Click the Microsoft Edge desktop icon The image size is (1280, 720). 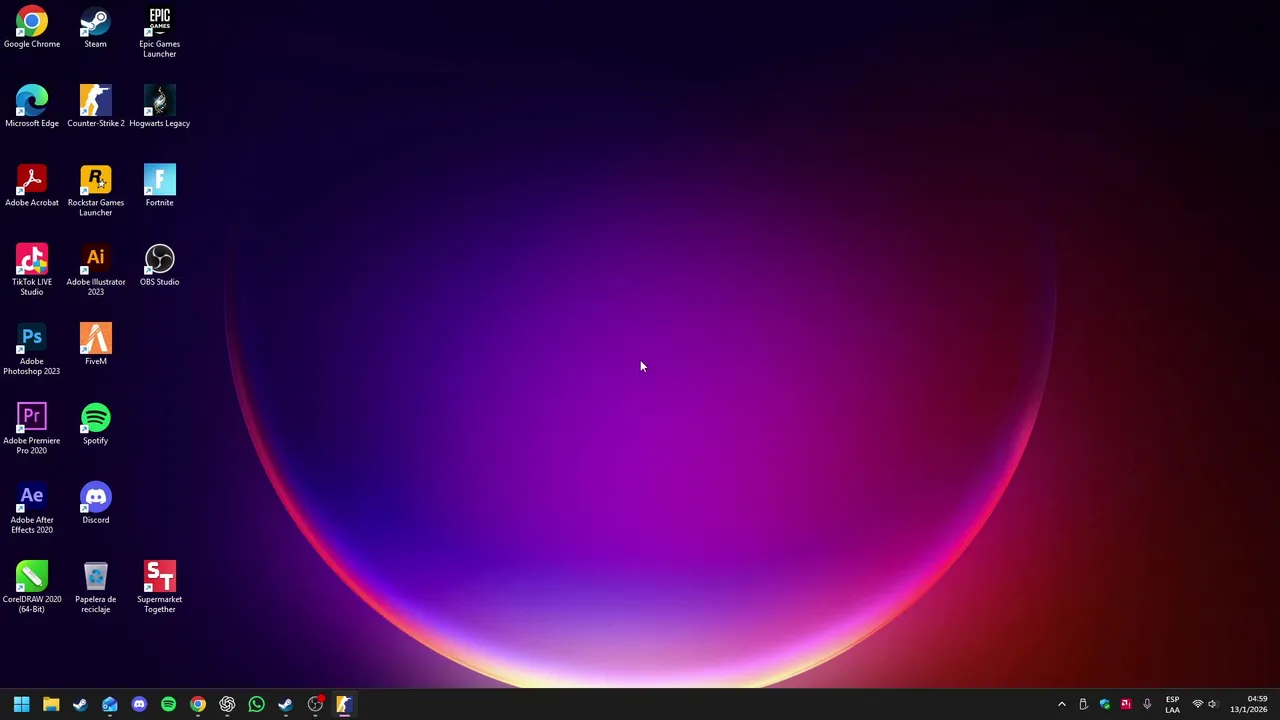pos(32,107)
